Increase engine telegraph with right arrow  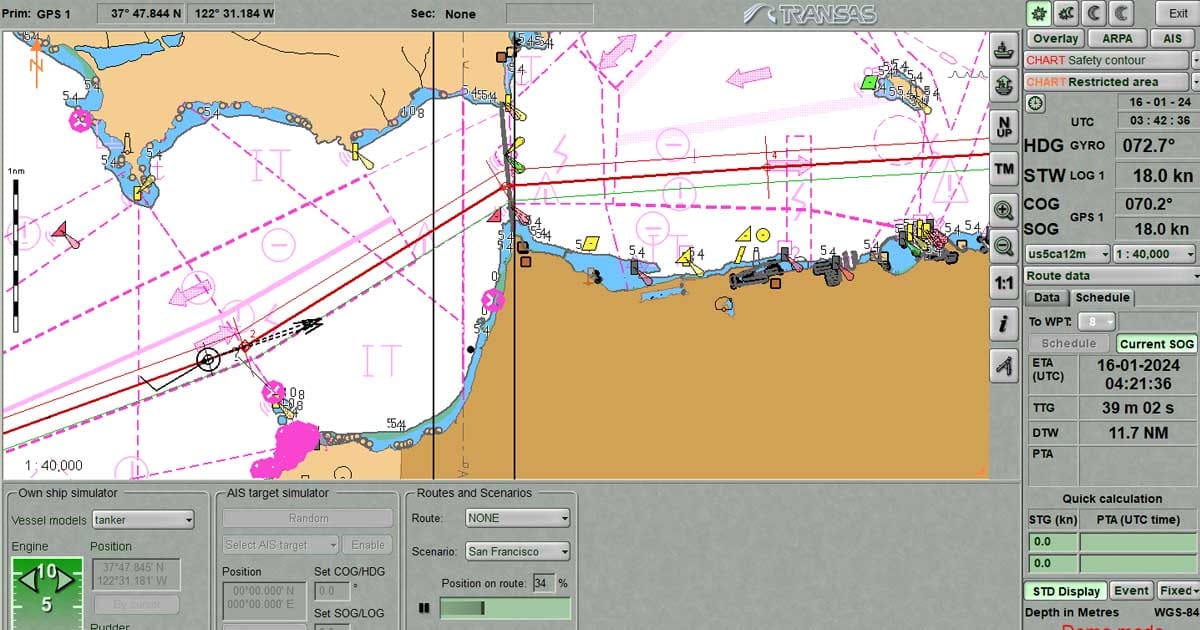click(64, 578)
